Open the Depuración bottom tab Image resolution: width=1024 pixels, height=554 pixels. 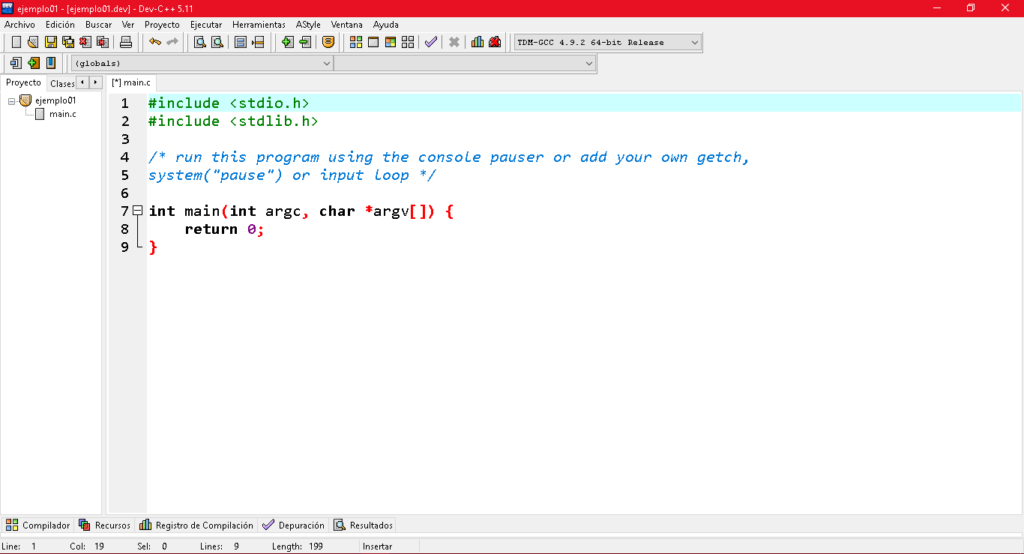293,525
